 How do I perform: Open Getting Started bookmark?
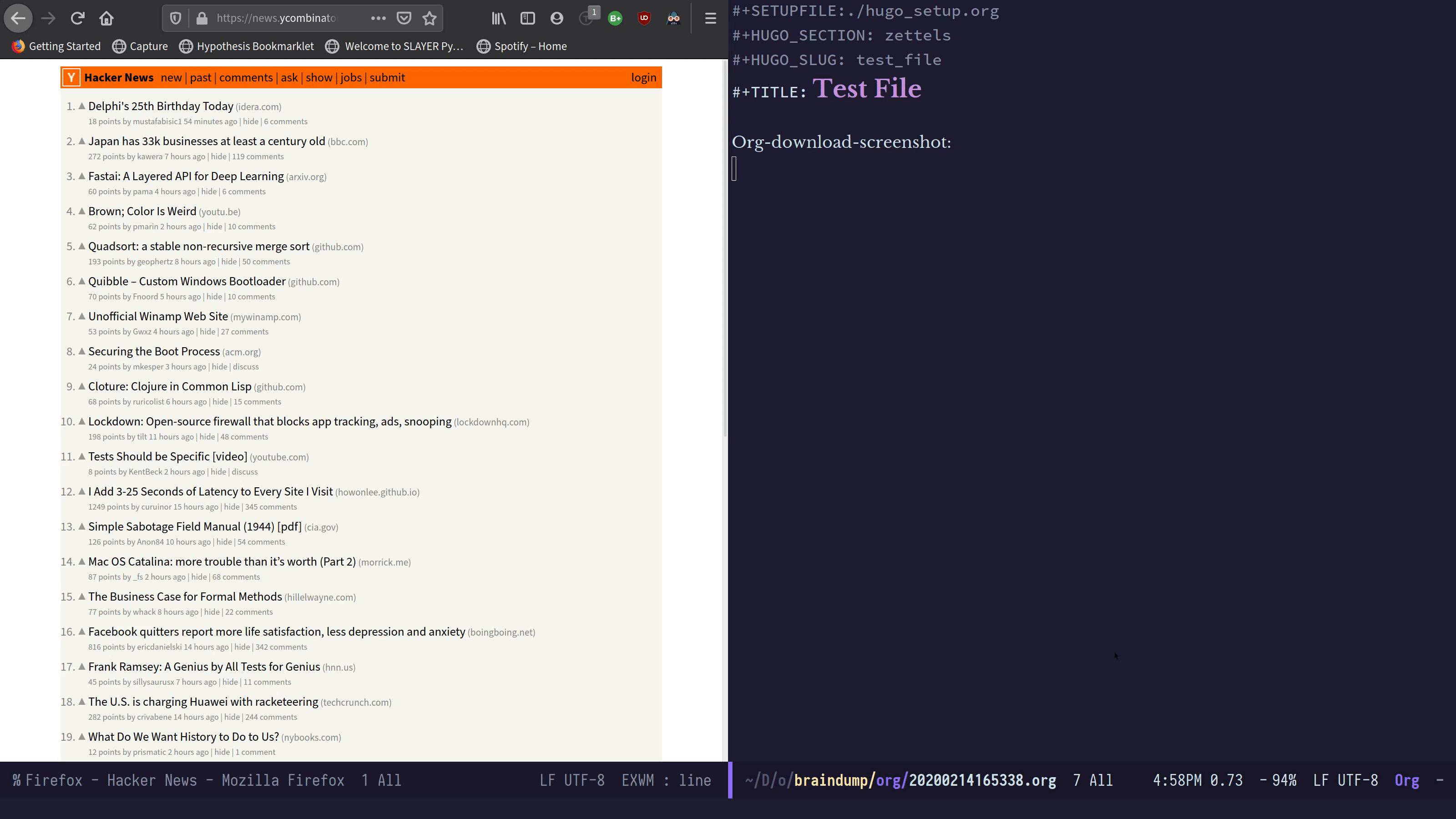(x=56, y=46)
